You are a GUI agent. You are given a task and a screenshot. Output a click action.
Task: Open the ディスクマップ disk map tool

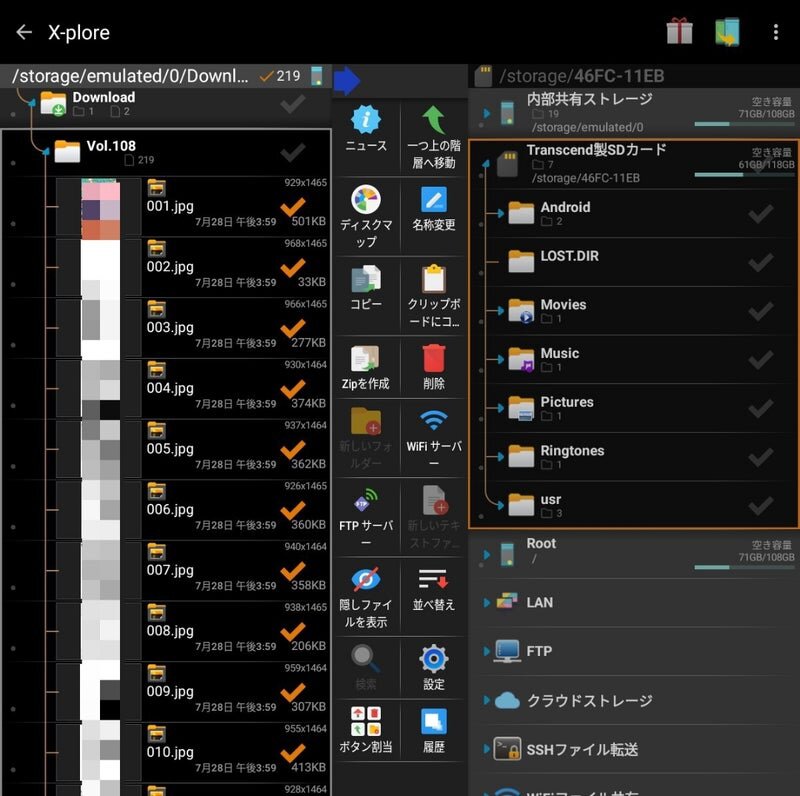(x=366, y=199)
